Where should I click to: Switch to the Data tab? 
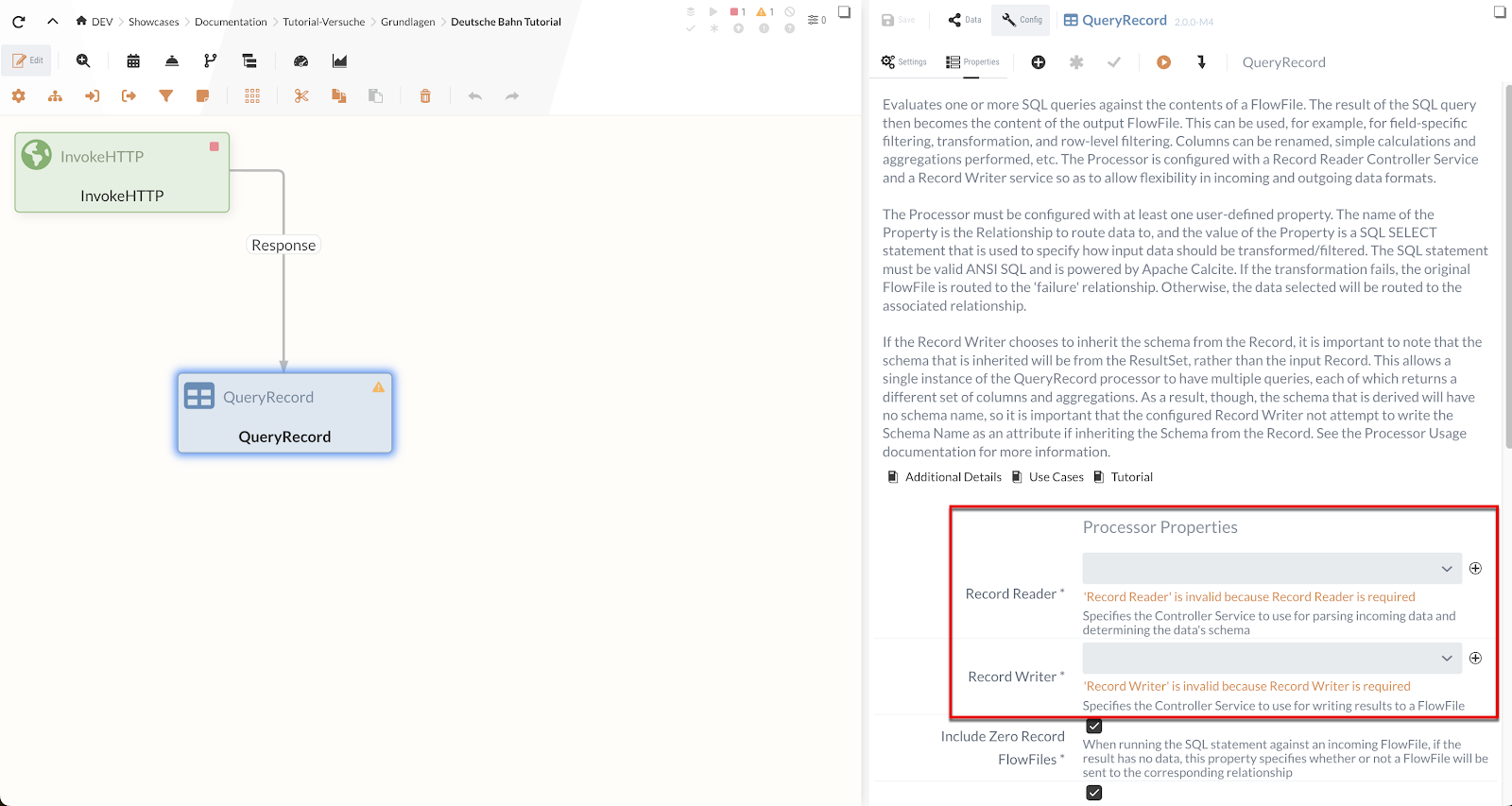(965, 20)
